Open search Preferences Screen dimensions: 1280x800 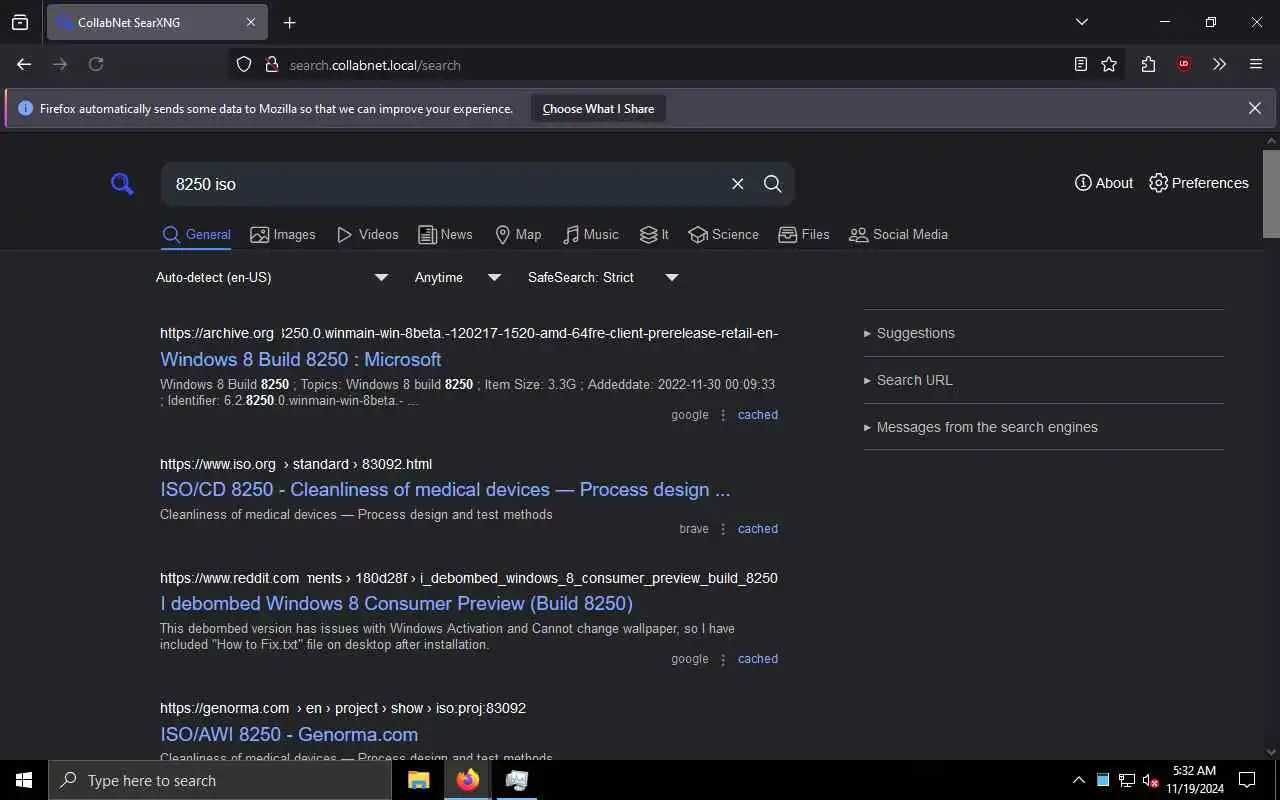1199,183
